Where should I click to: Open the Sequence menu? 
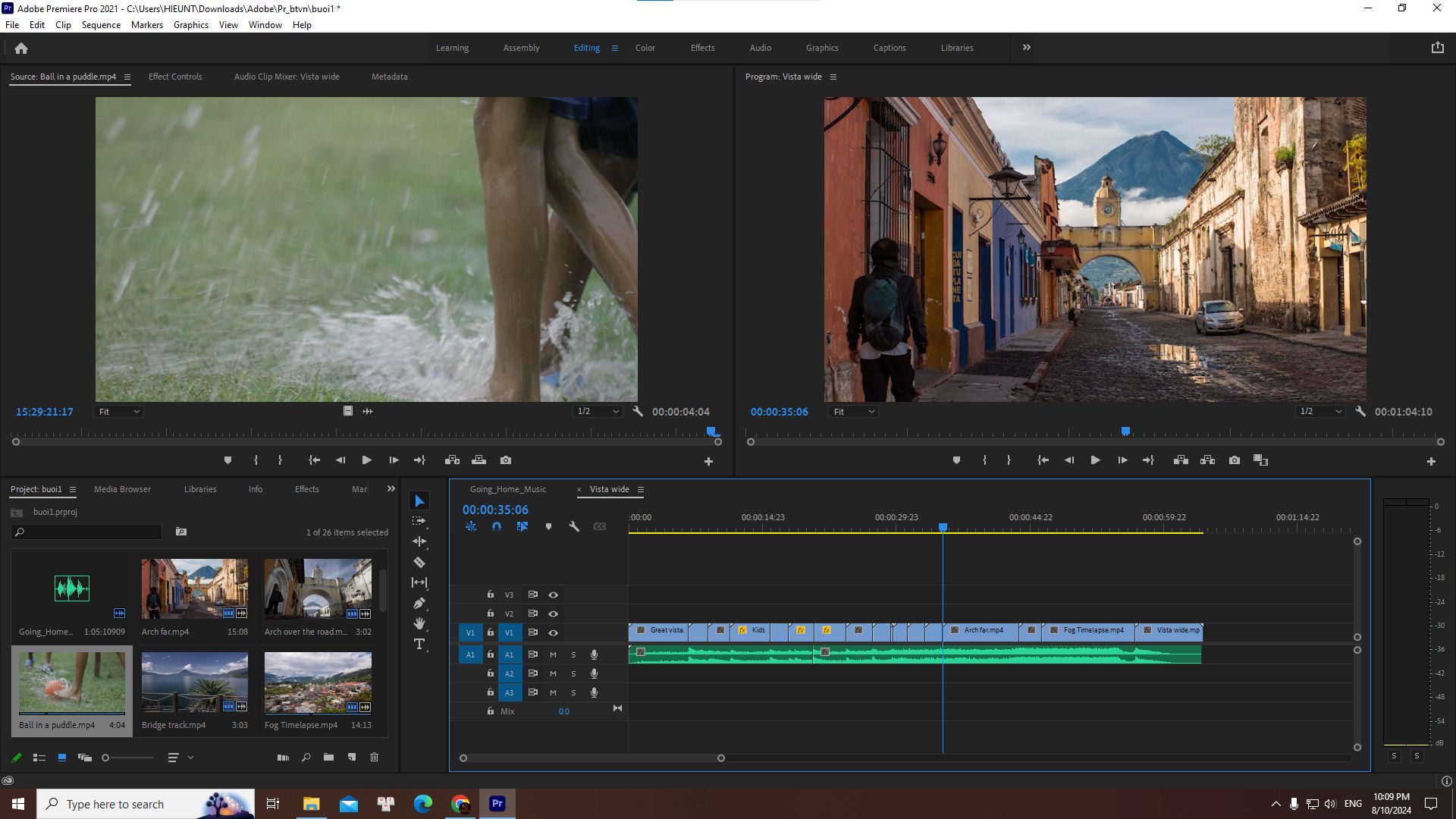(x=101, y=24)
